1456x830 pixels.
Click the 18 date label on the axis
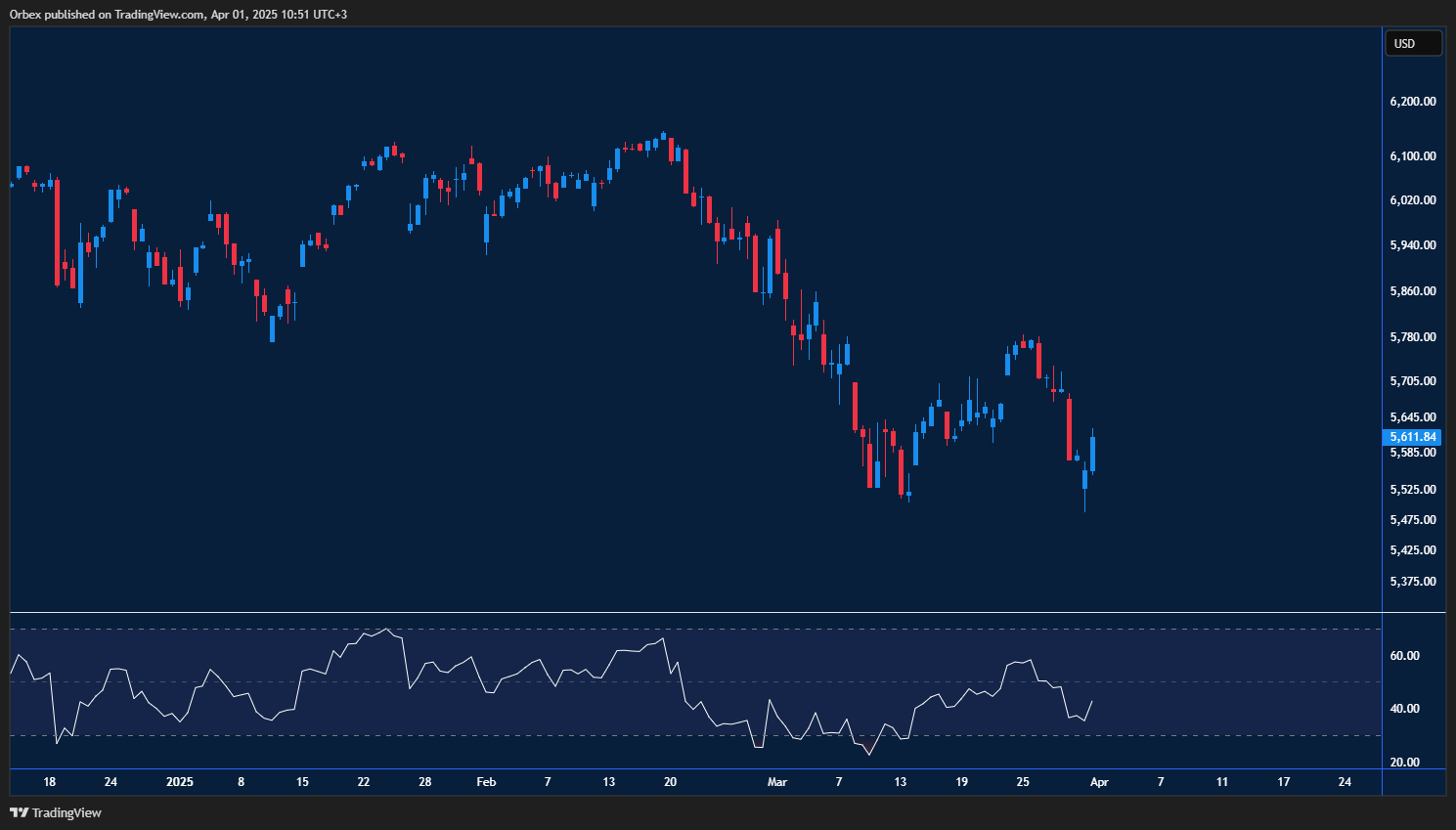[x=49, y=782]
